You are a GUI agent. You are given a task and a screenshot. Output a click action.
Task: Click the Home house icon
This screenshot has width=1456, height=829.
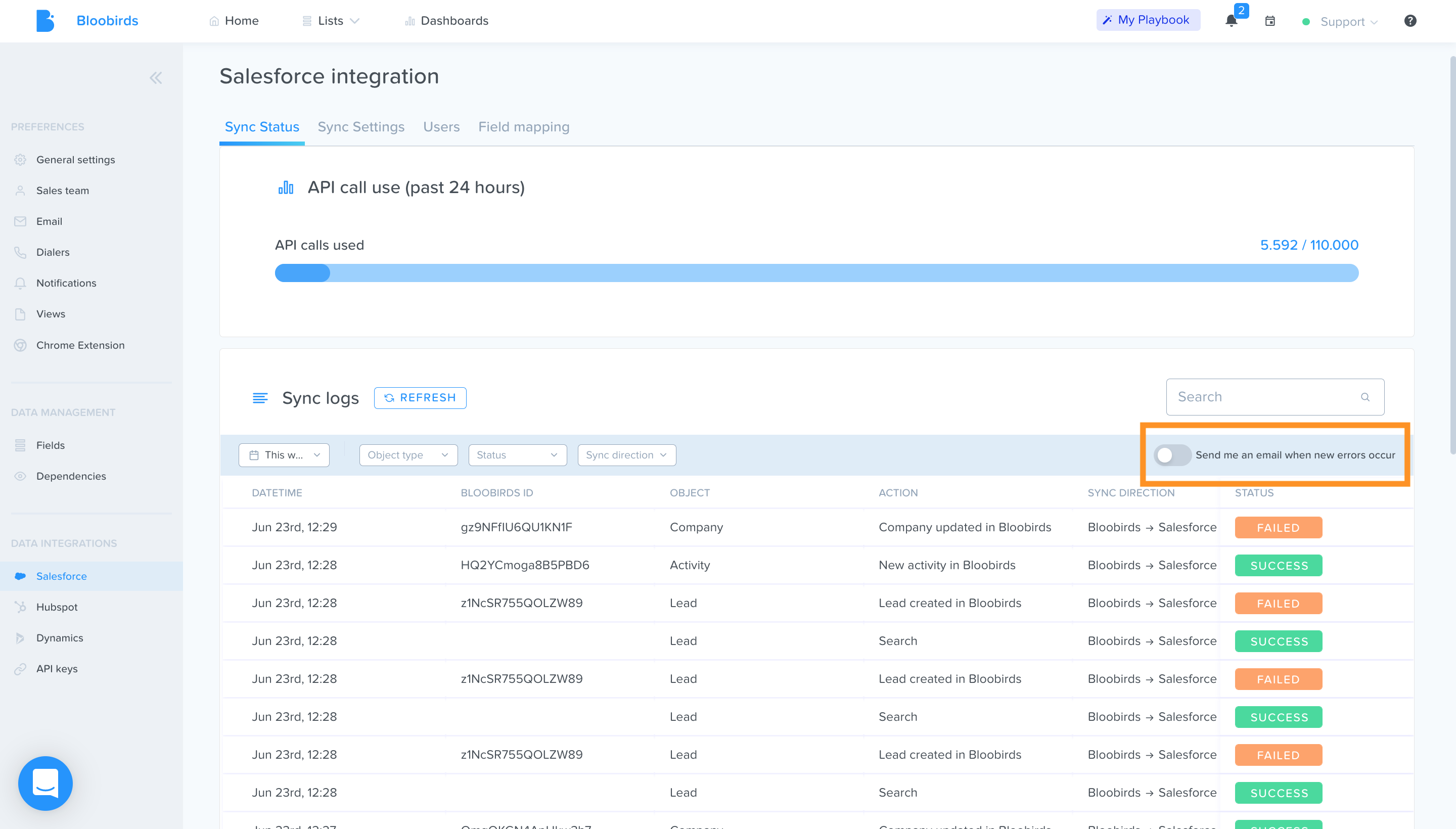tap(214, 21)
